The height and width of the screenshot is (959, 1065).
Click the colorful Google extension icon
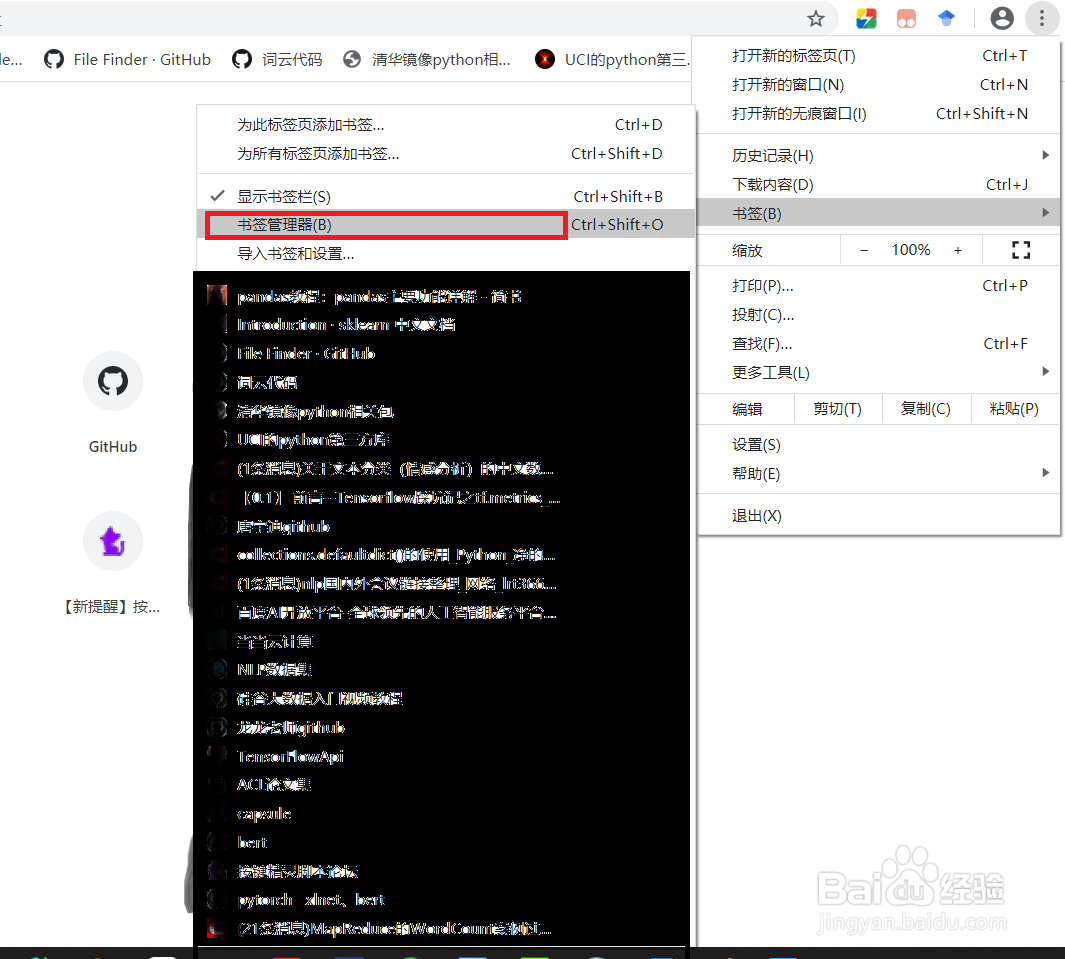866,18
